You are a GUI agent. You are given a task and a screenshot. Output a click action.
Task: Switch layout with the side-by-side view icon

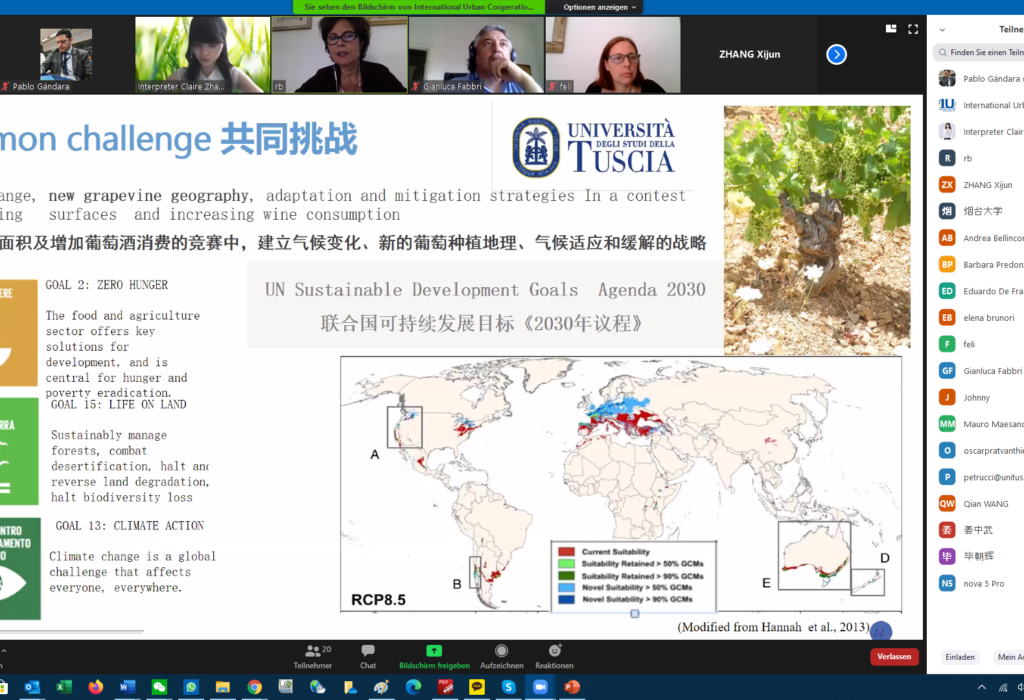[x=889, y=29]
